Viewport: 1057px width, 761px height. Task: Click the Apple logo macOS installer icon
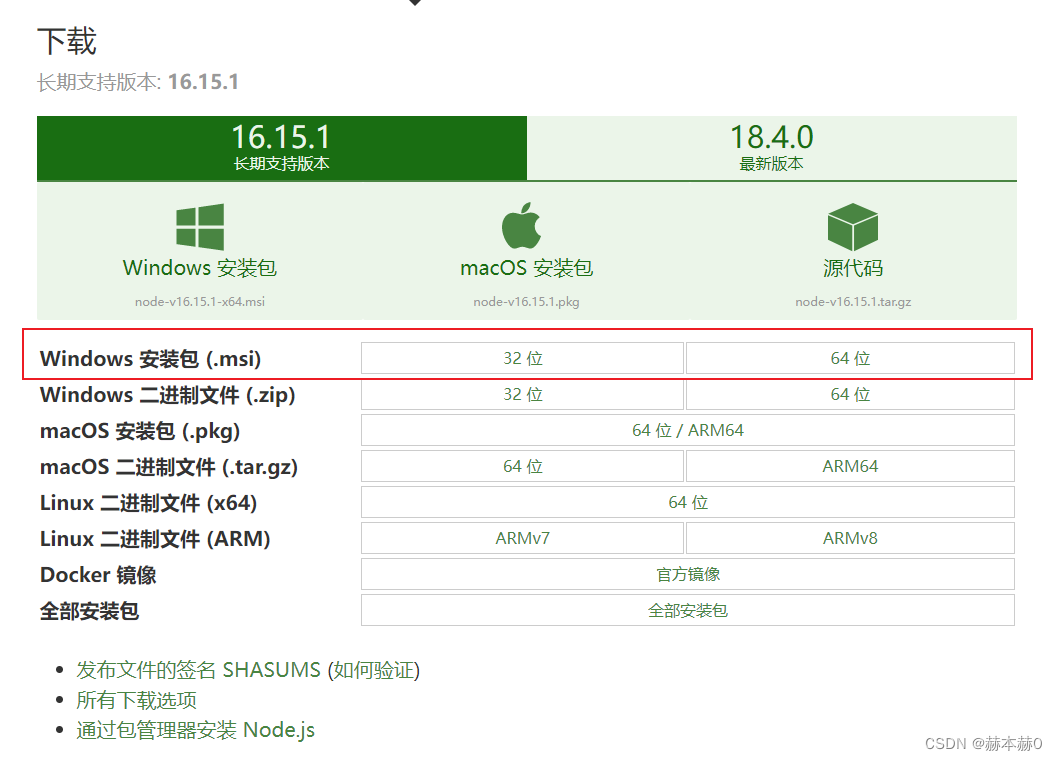[522, 226]
